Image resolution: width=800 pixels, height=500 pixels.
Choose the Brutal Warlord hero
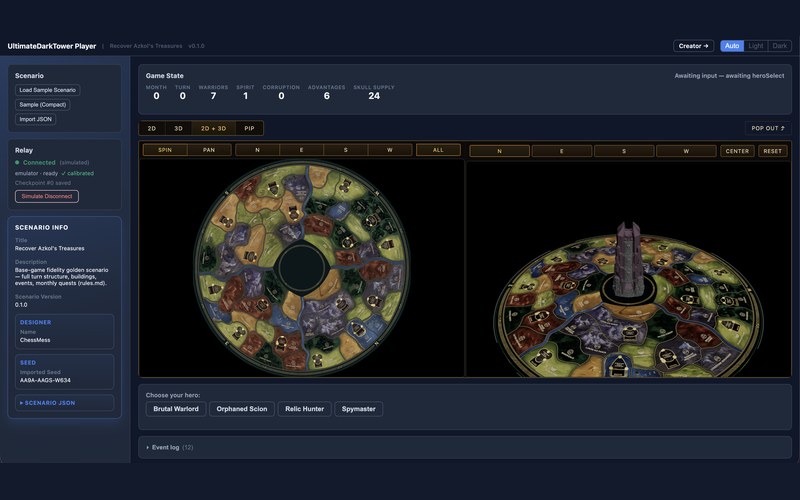[x=176, y=409]
